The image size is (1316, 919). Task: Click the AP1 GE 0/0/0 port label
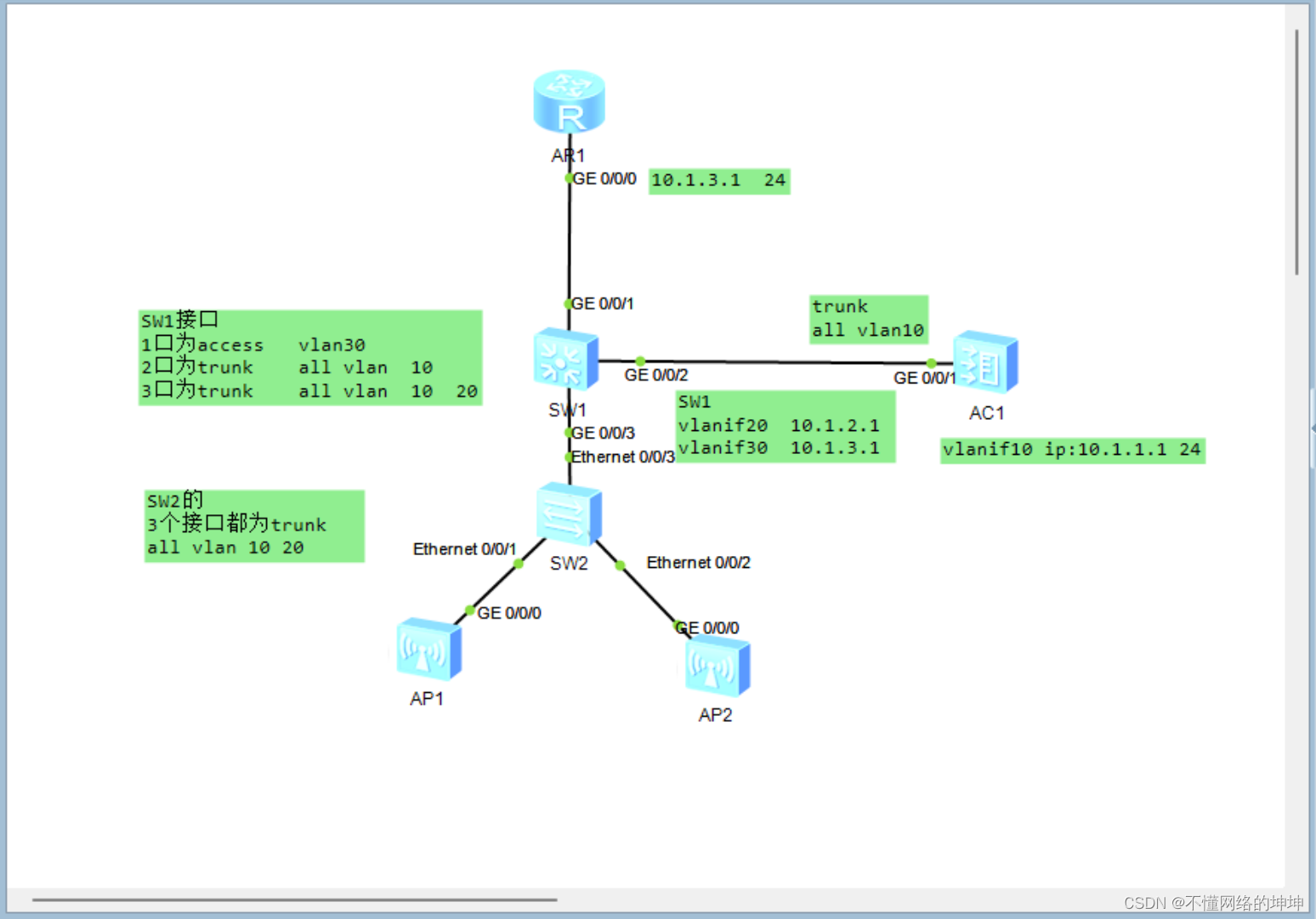click(x=509, y=613)
